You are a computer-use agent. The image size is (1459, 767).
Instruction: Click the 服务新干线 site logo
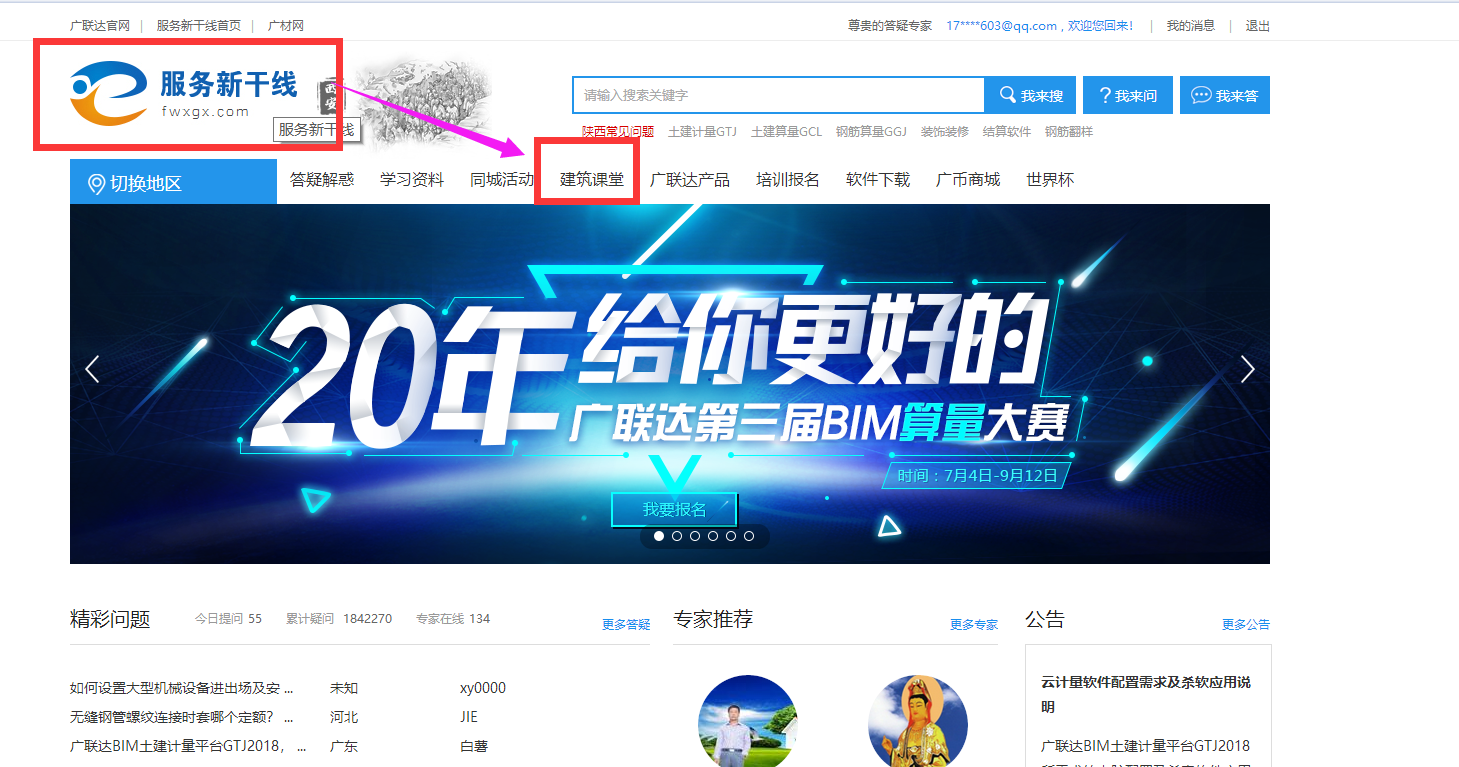[185, 93]
